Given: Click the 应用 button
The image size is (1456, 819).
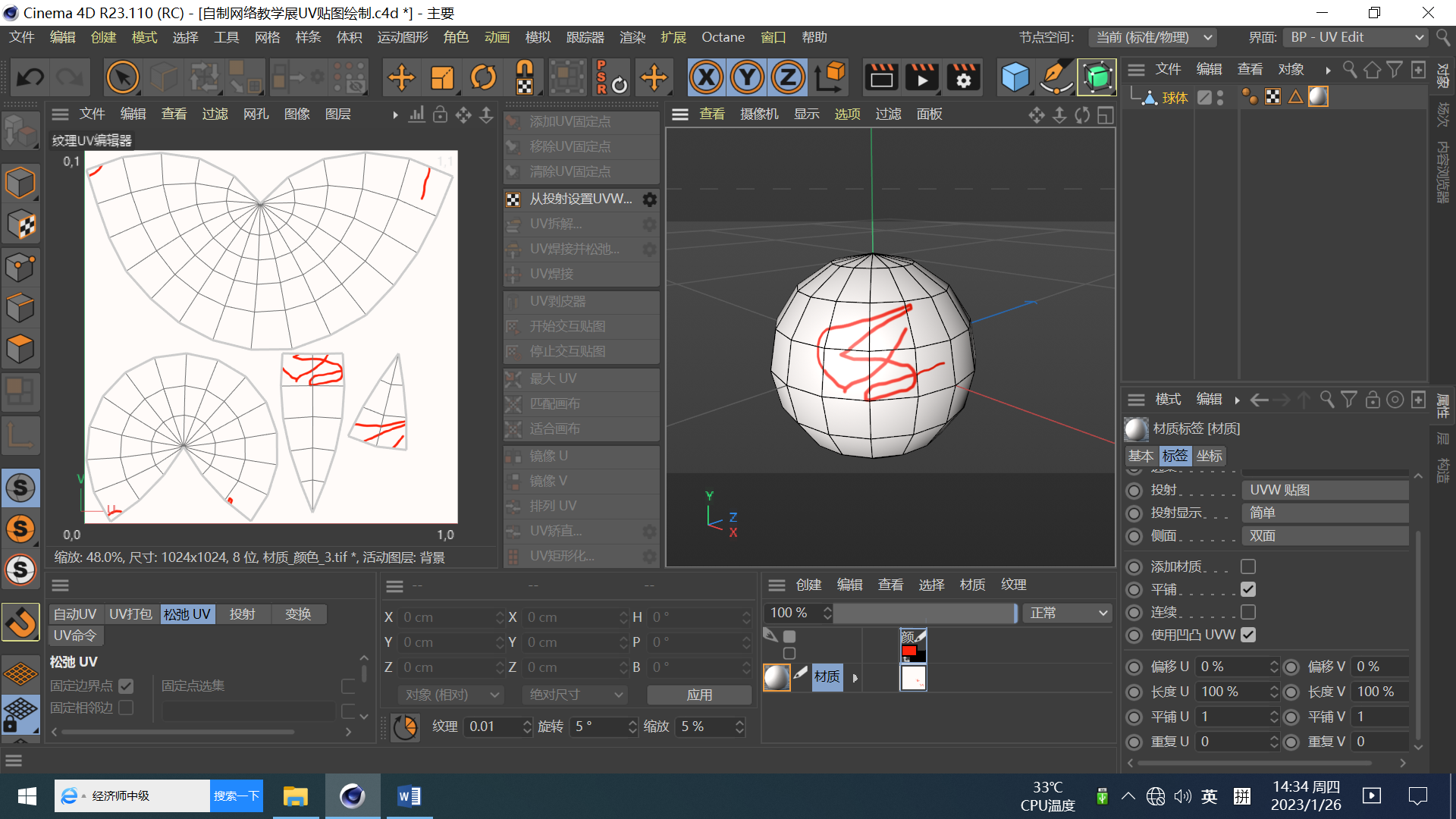Looking at the screenshot, I should coord(698,695).
